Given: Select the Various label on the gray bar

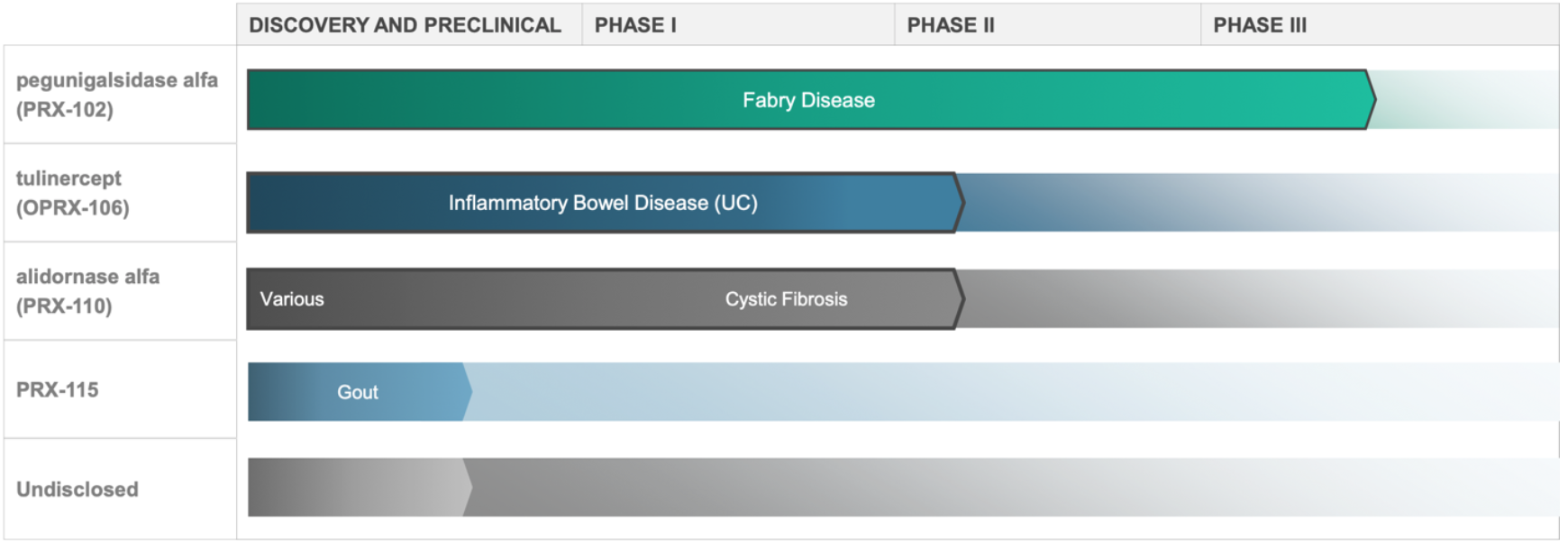Looking at the screenshot, I should [x=292, y=299].
